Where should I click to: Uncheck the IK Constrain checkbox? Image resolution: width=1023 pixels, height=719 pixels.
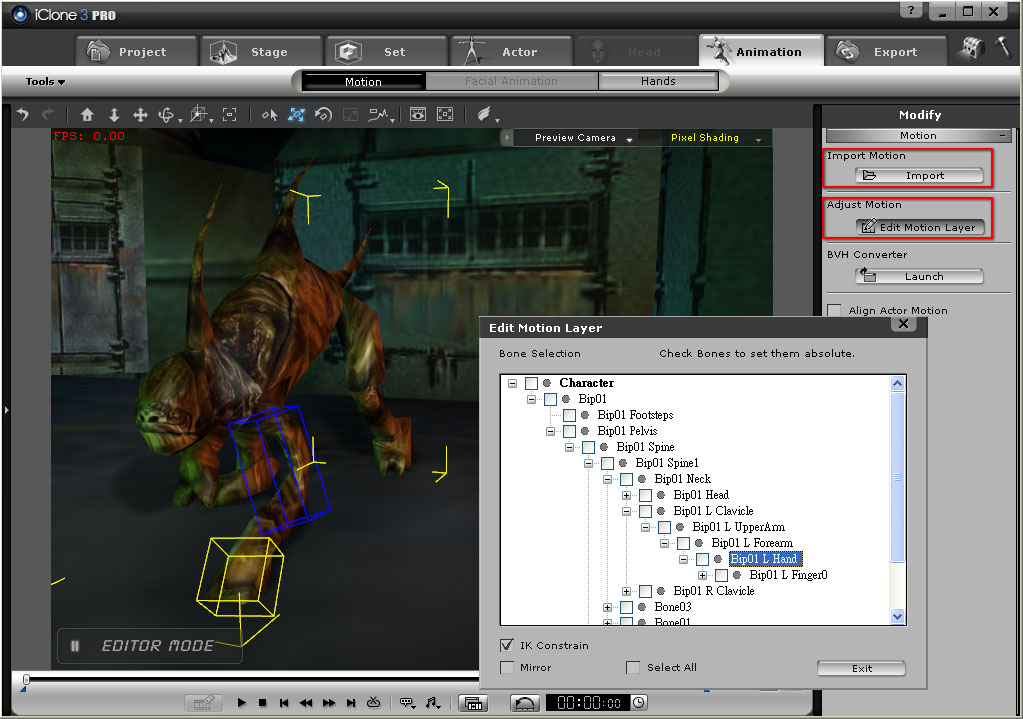(x=506, y=645)
